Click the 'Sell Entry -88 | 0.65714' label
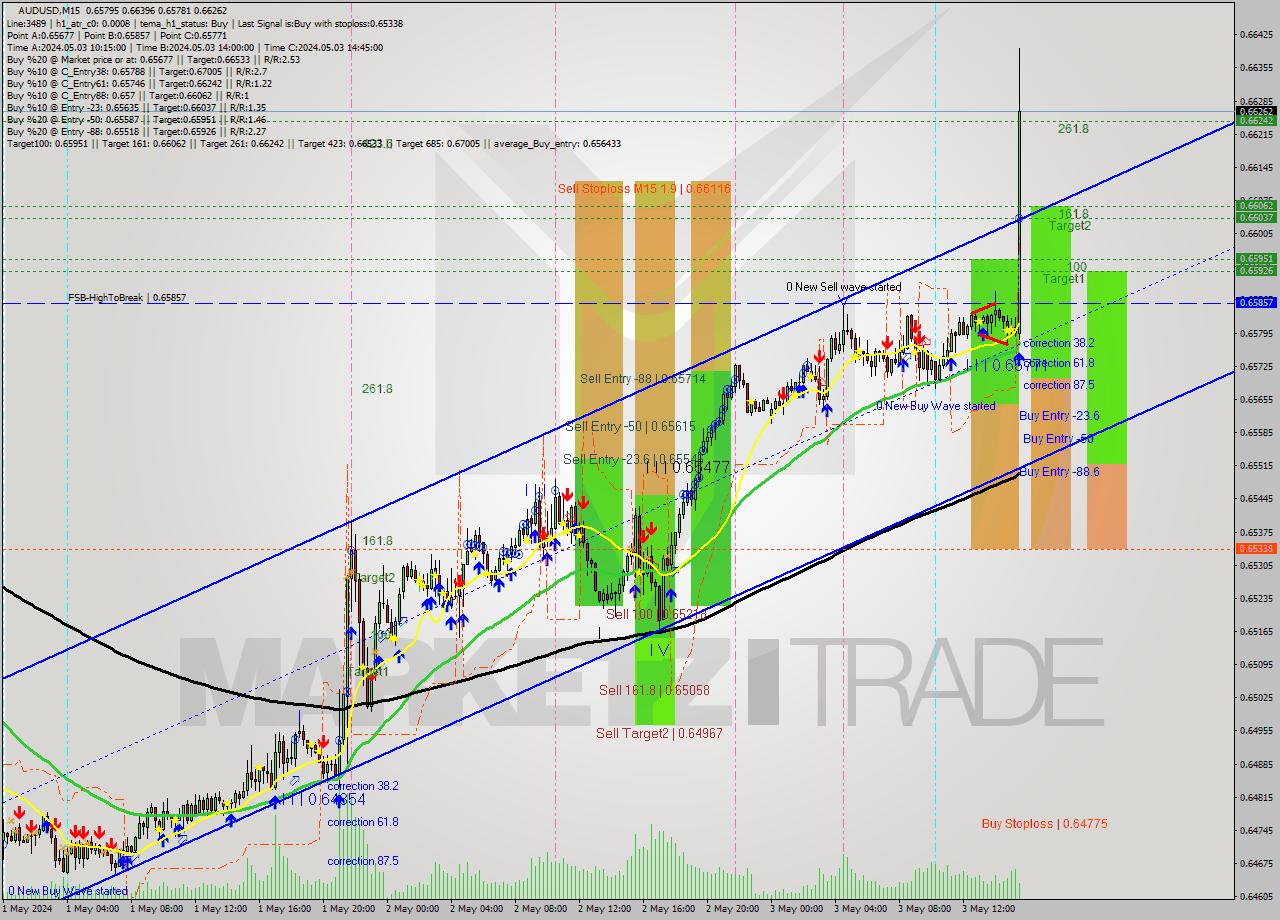1280x920 pixels. coord(643,379)
